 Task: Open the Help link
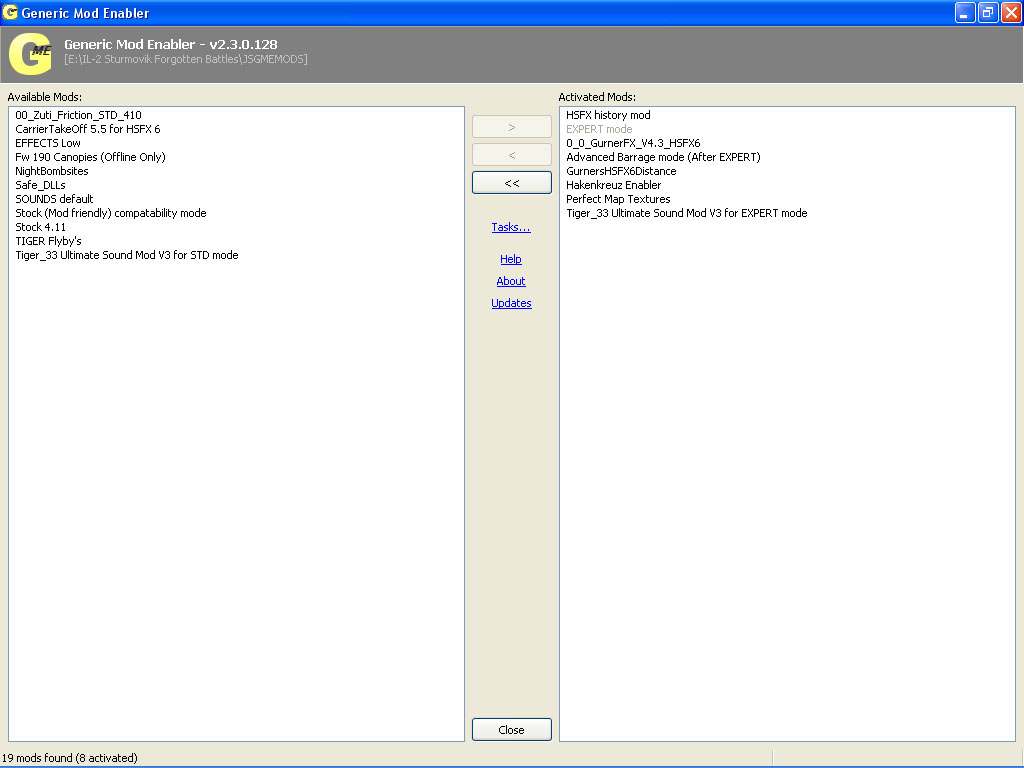pyautogui.click(x=511, y=259)
